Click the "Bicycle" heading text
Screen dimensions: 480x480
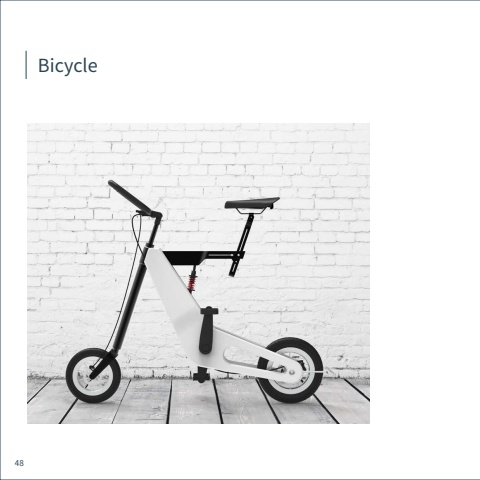coord(68,66)
